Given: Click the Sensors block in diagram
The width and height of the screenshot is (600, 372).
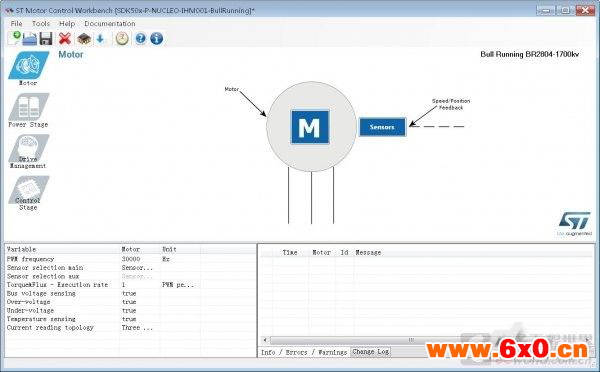Looking at the screenshot, I should coord(382,127).
